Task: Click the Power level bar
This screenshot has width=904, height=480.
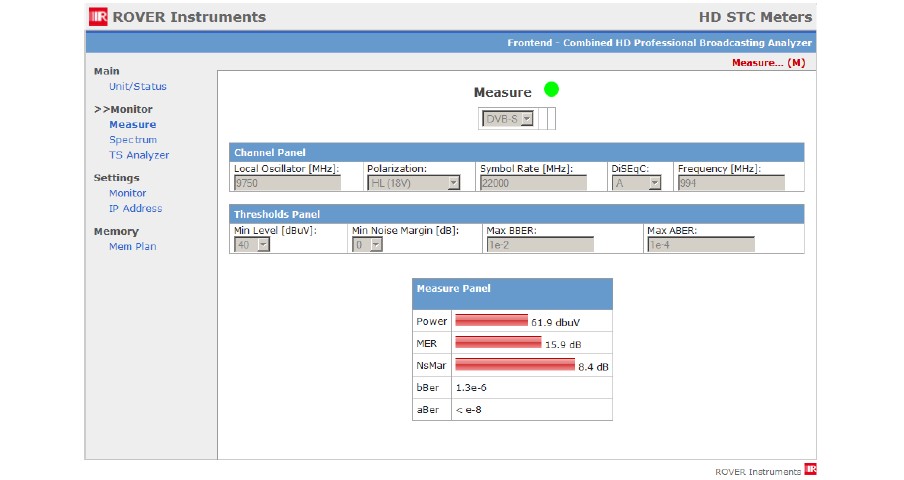Action: (x=492, y=320)
